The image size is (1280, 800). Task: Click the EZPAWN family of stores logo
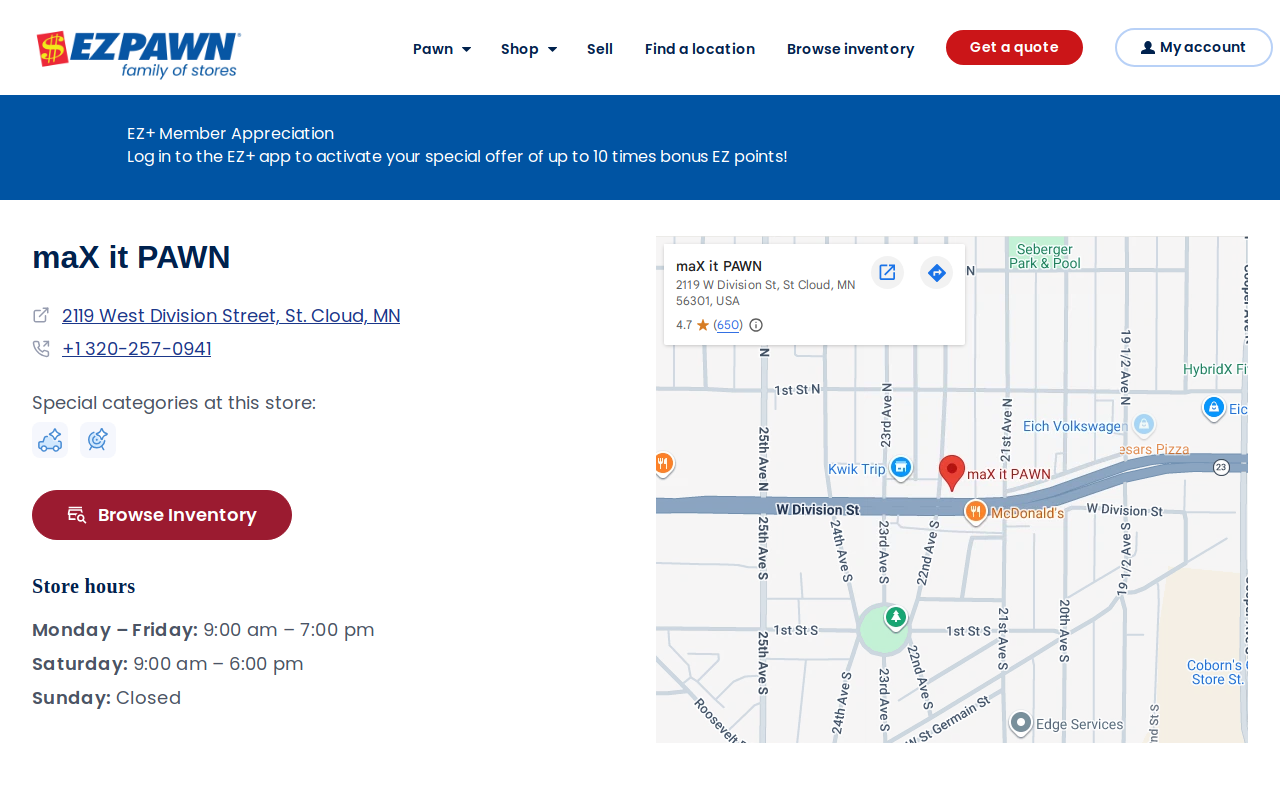coord(139,54)
